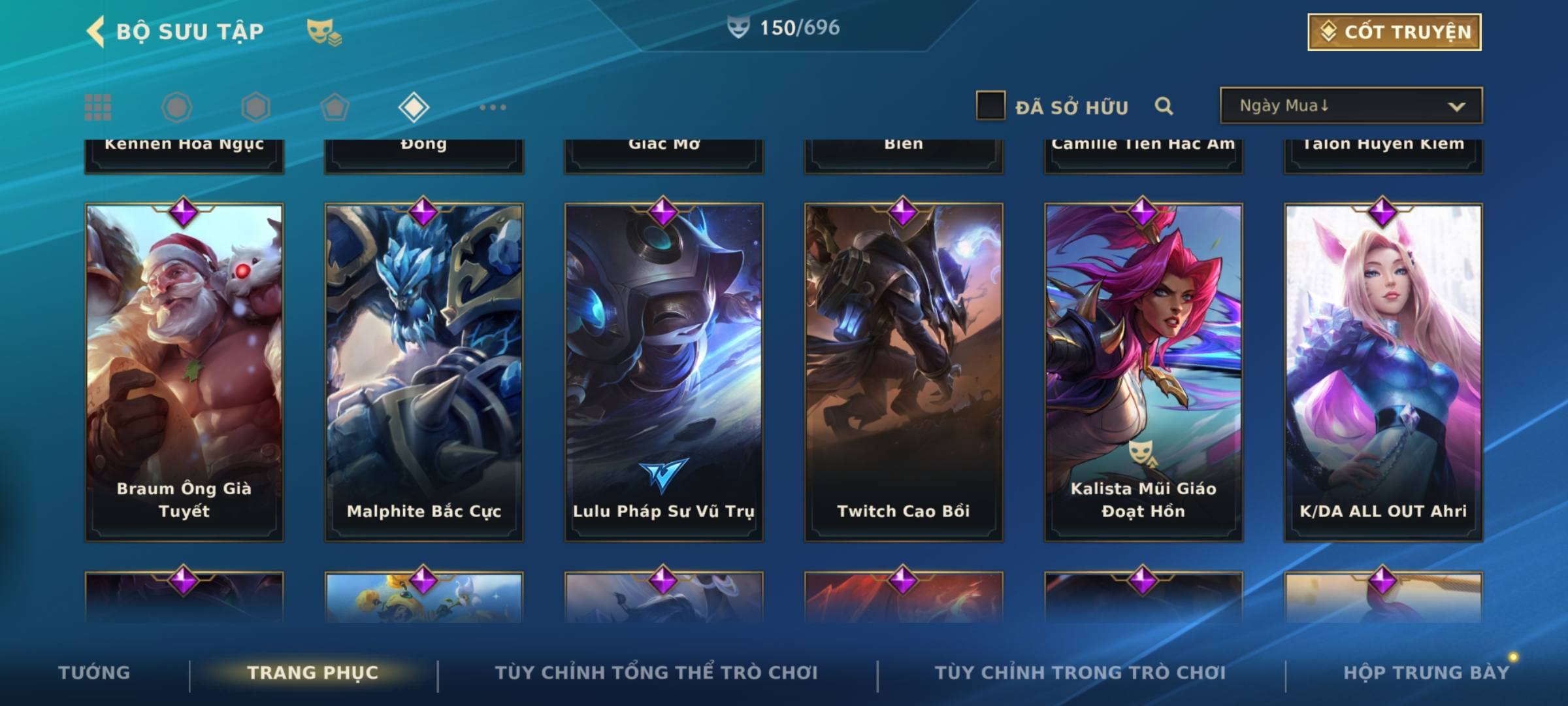Open the Tùy Chỉnh Trong Trò Chơi tab
Viewport: 1568px width, 706px height.
(x=1080, y=673)
